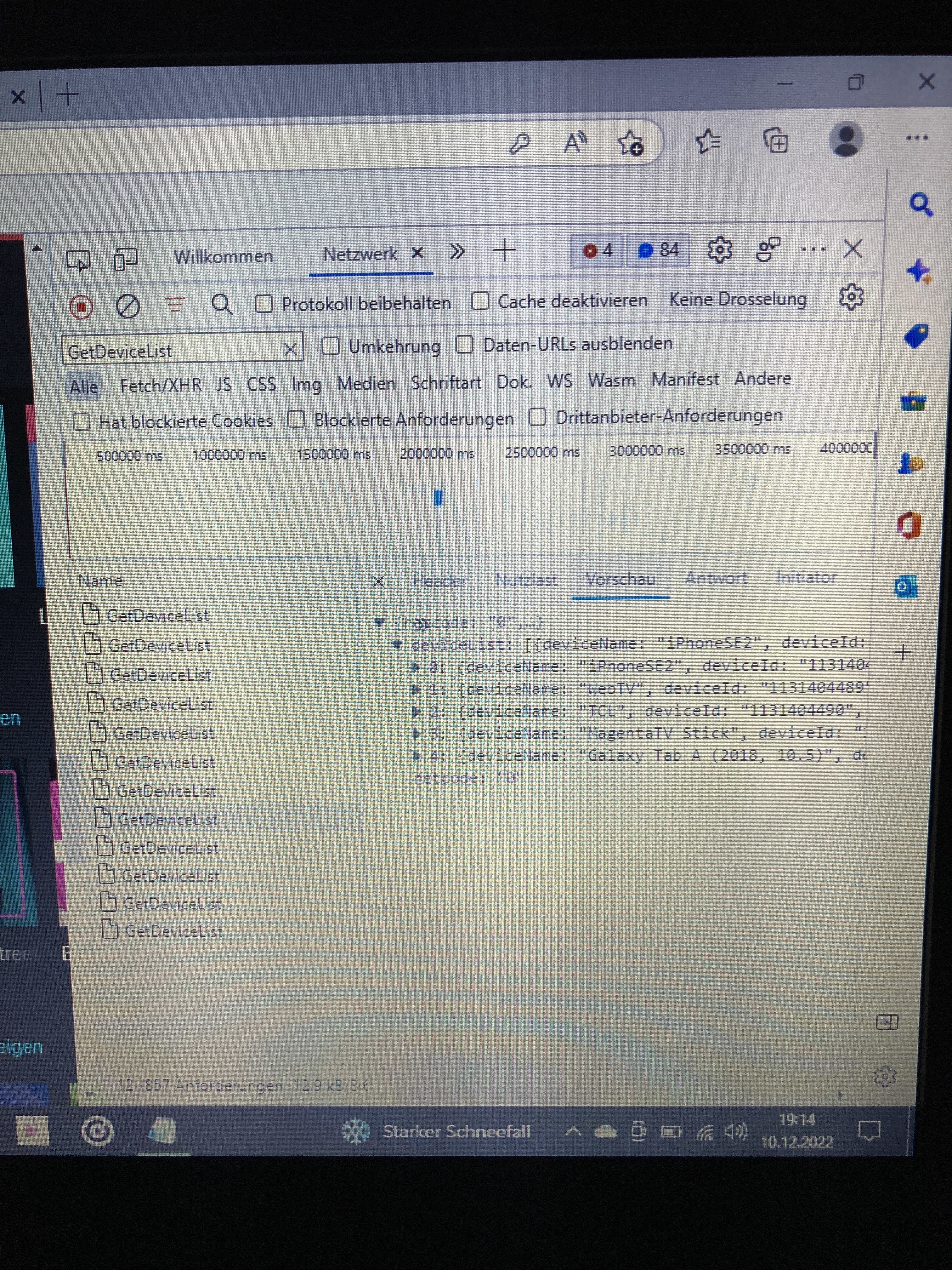This screenshot has width=952, height=1270.
Task: Open network search magnifier
Action: coord(222,304)
